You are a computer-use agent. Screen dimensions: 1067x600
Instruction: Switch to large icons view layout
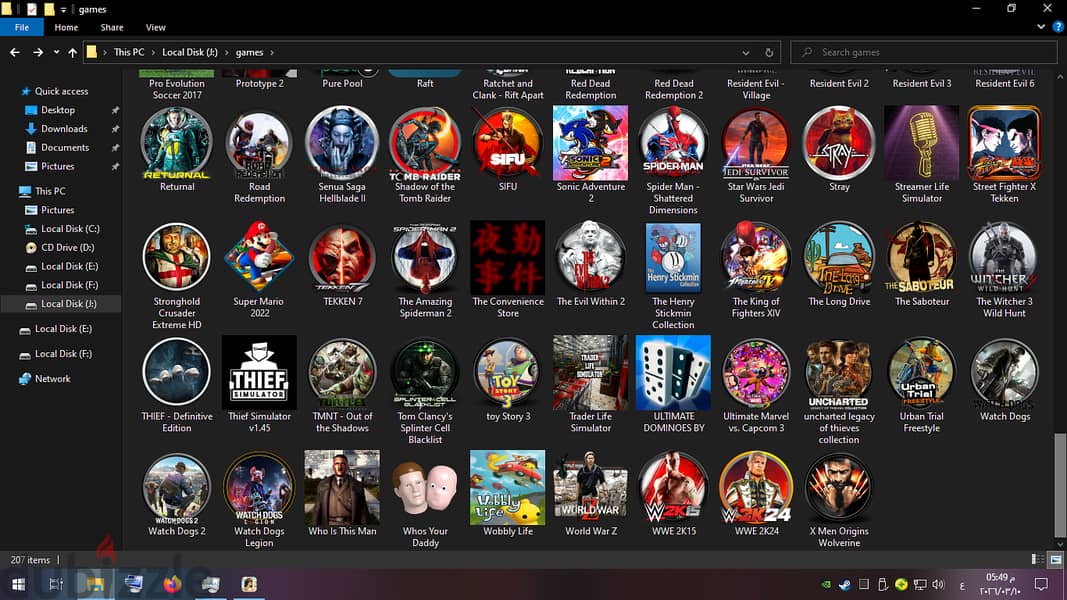pyautogui.click(x=1055, y=559)
